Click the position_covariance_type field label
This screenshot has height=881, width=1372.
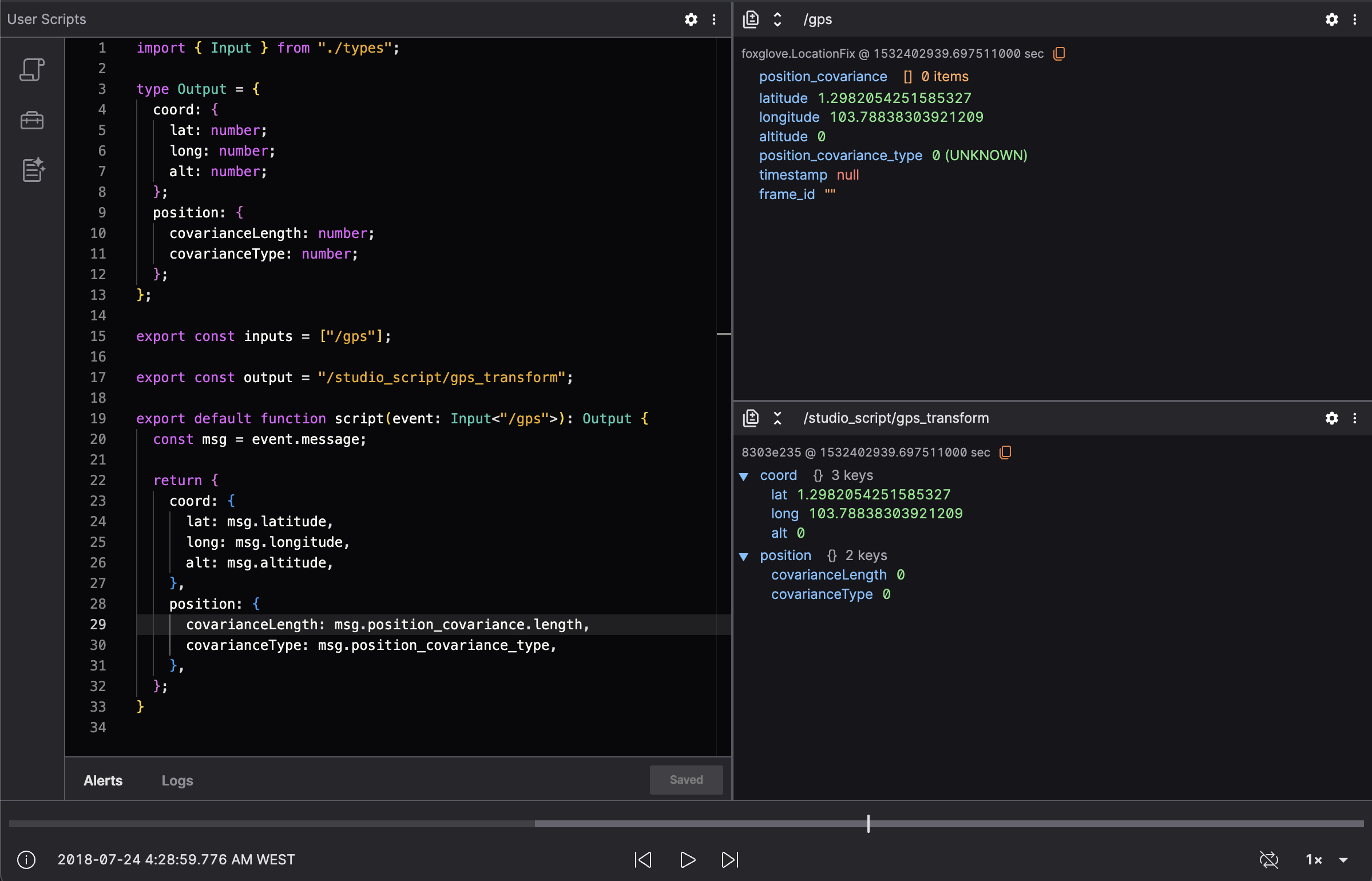pyautogui.click(x=840, y=156)
